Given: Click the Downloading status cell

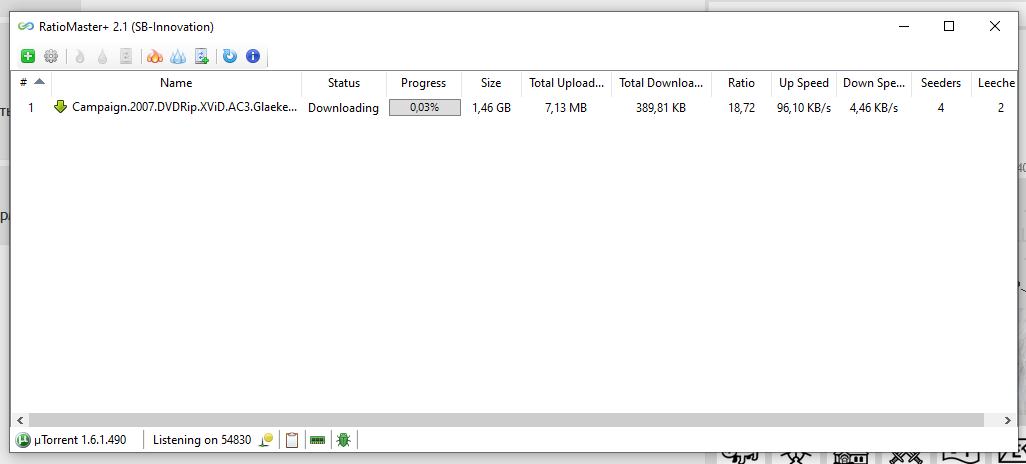Looking at the screenshot, I should point(344,108).
